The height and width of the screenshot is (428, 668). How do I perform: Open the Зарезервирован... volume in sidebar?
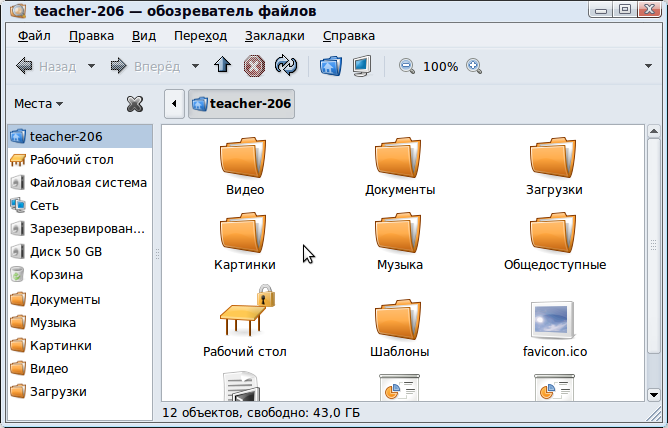(80, 229)
